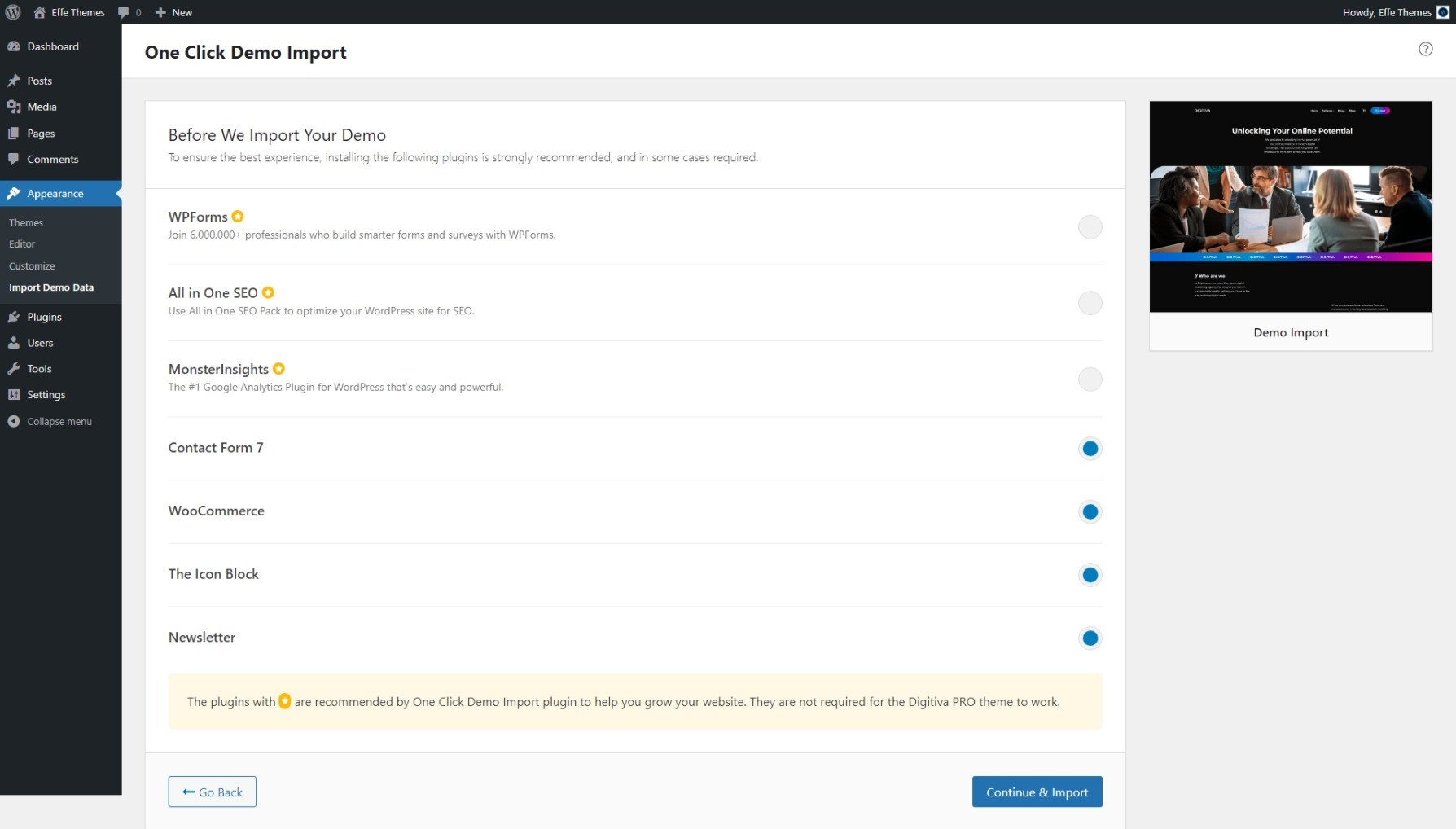Click the Pages icon in sidebar

[x=14, y=134]
